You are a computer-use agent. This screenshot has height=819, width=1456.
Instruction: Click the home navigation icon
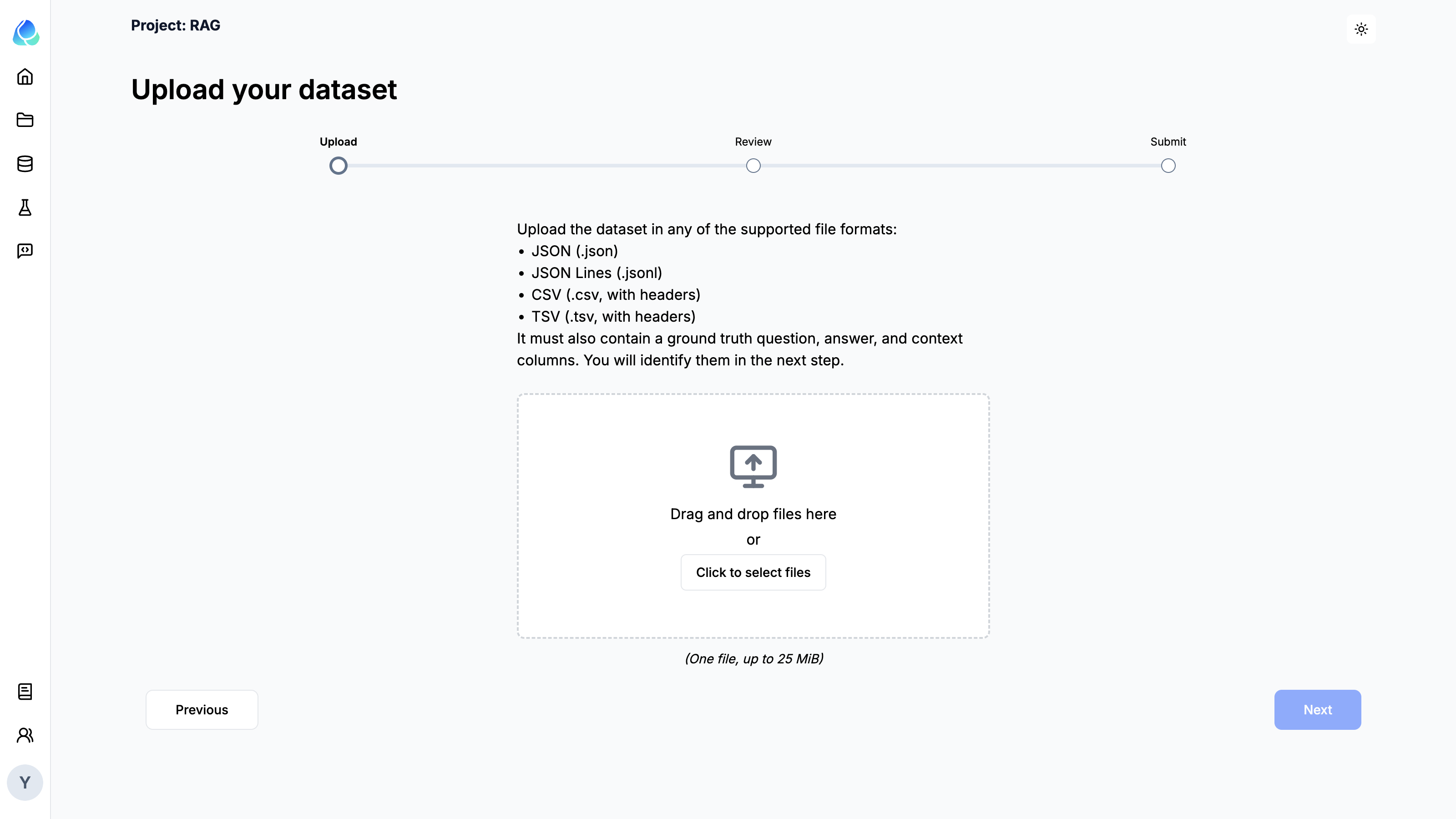pos(25,76)
